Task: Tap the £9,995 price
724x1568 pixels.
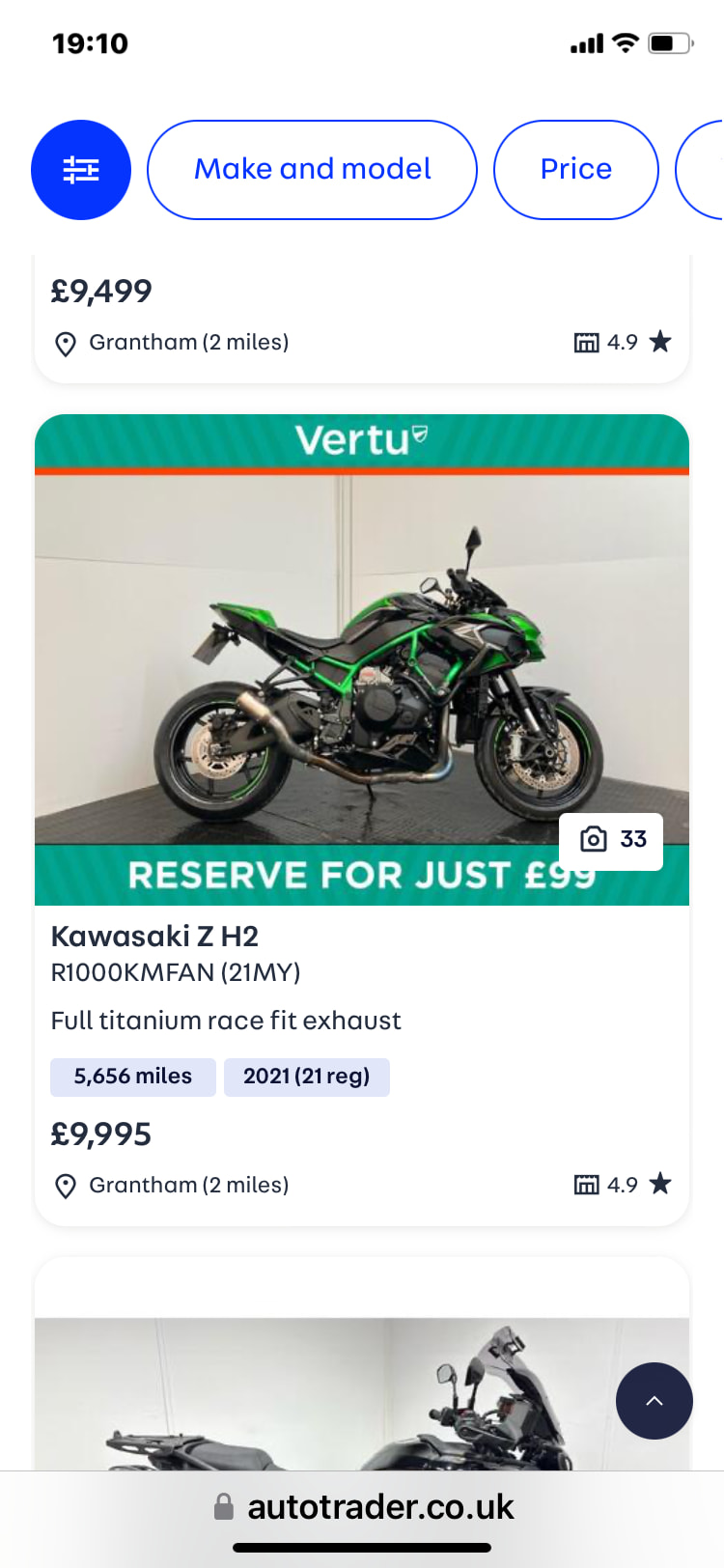Action: (101, 1134)
